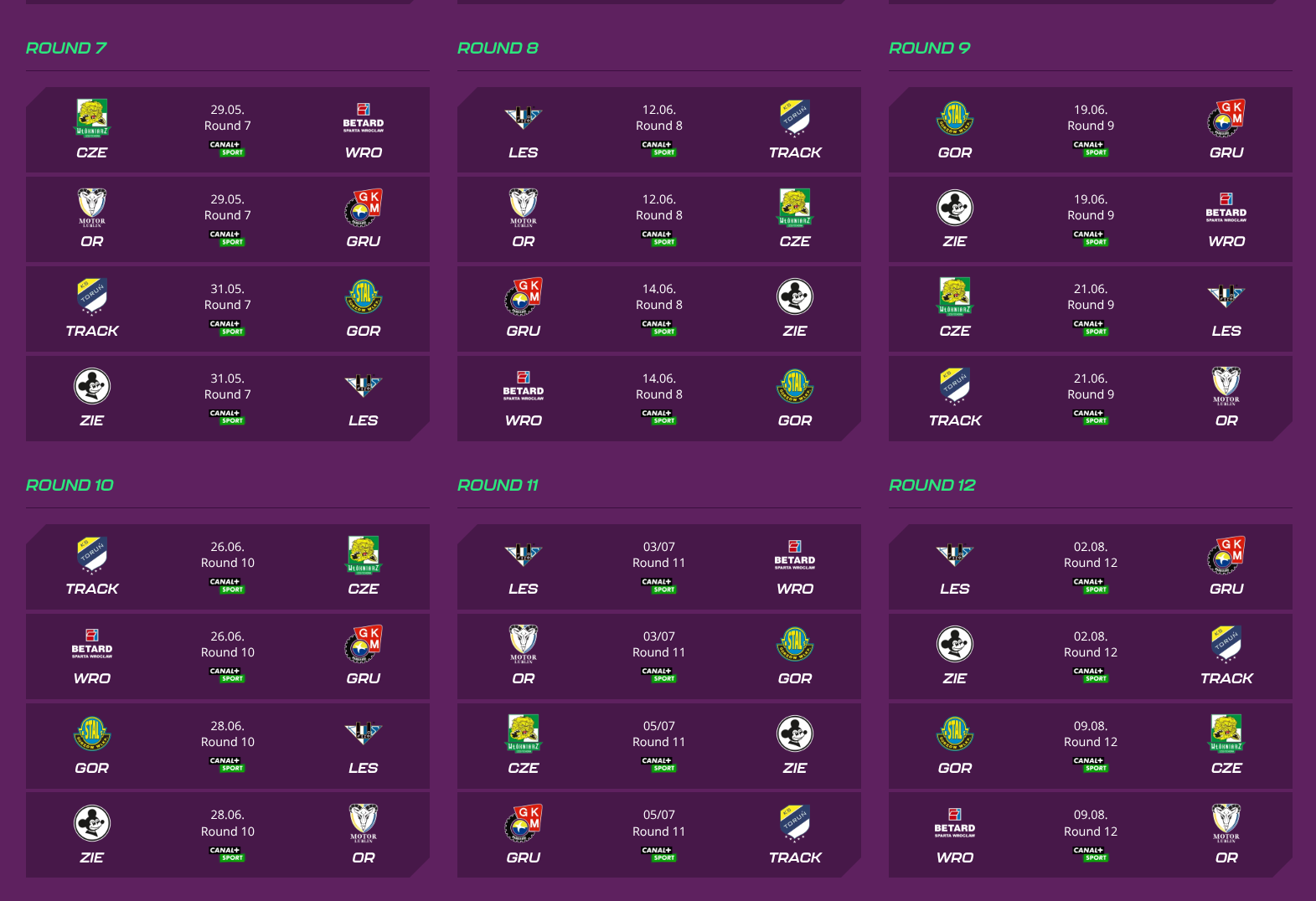The height and width of the screenshot is (901, 1316).
Task: Click Canal+ Sport logo for Round 9 TRACK–OR
Action: coord(1091,416)
